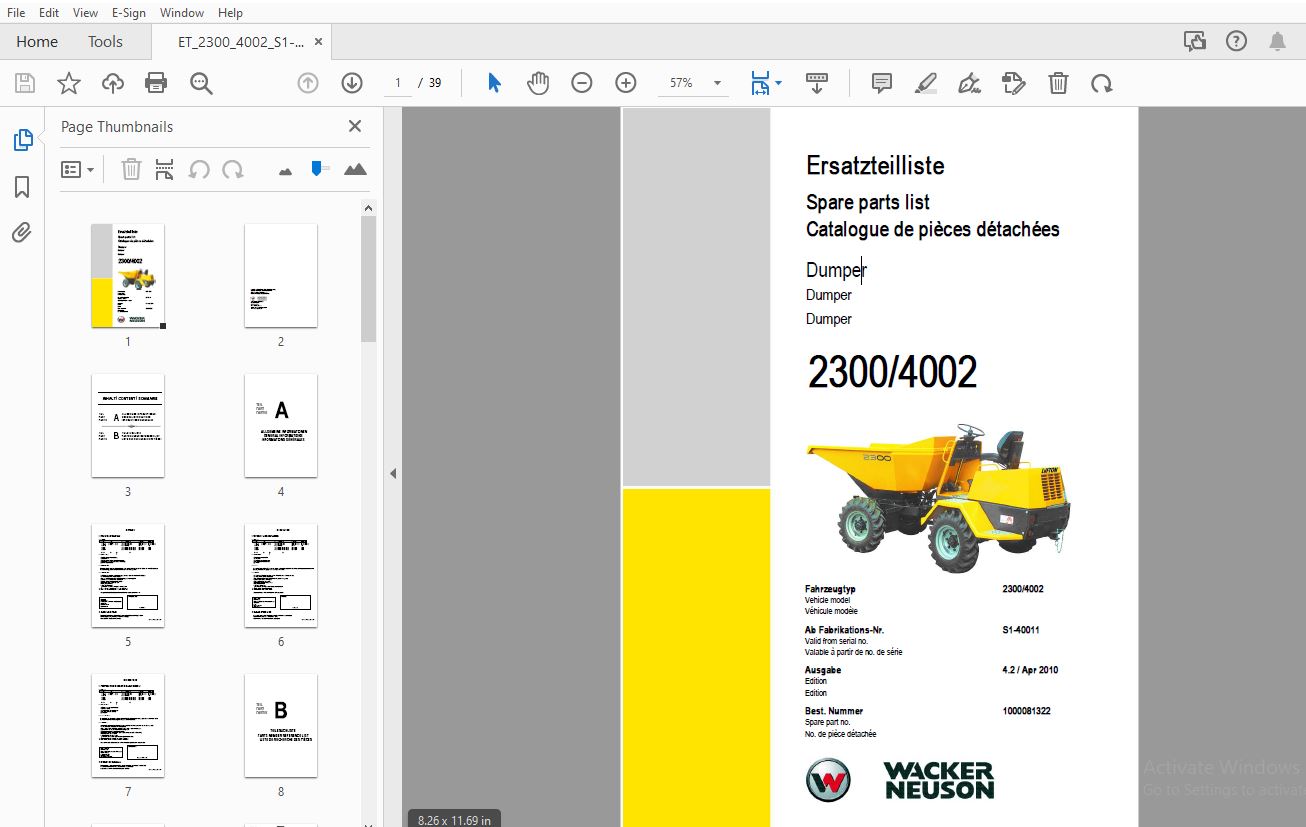Click the thumbnails panel scrollbar
The height and width of the screenshot is (827, 1306).
pyautogui.click(x=369, y=280)
